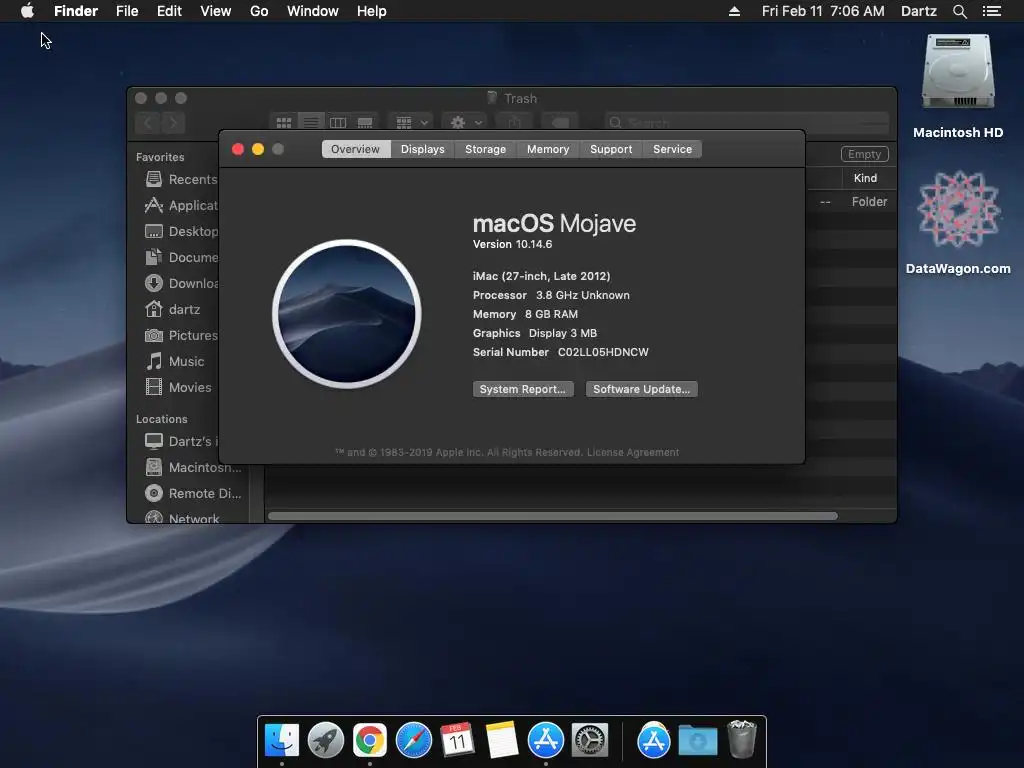Open the Window menu
1024x768 pixels.
pyautogui.click(x=313, y=11)
